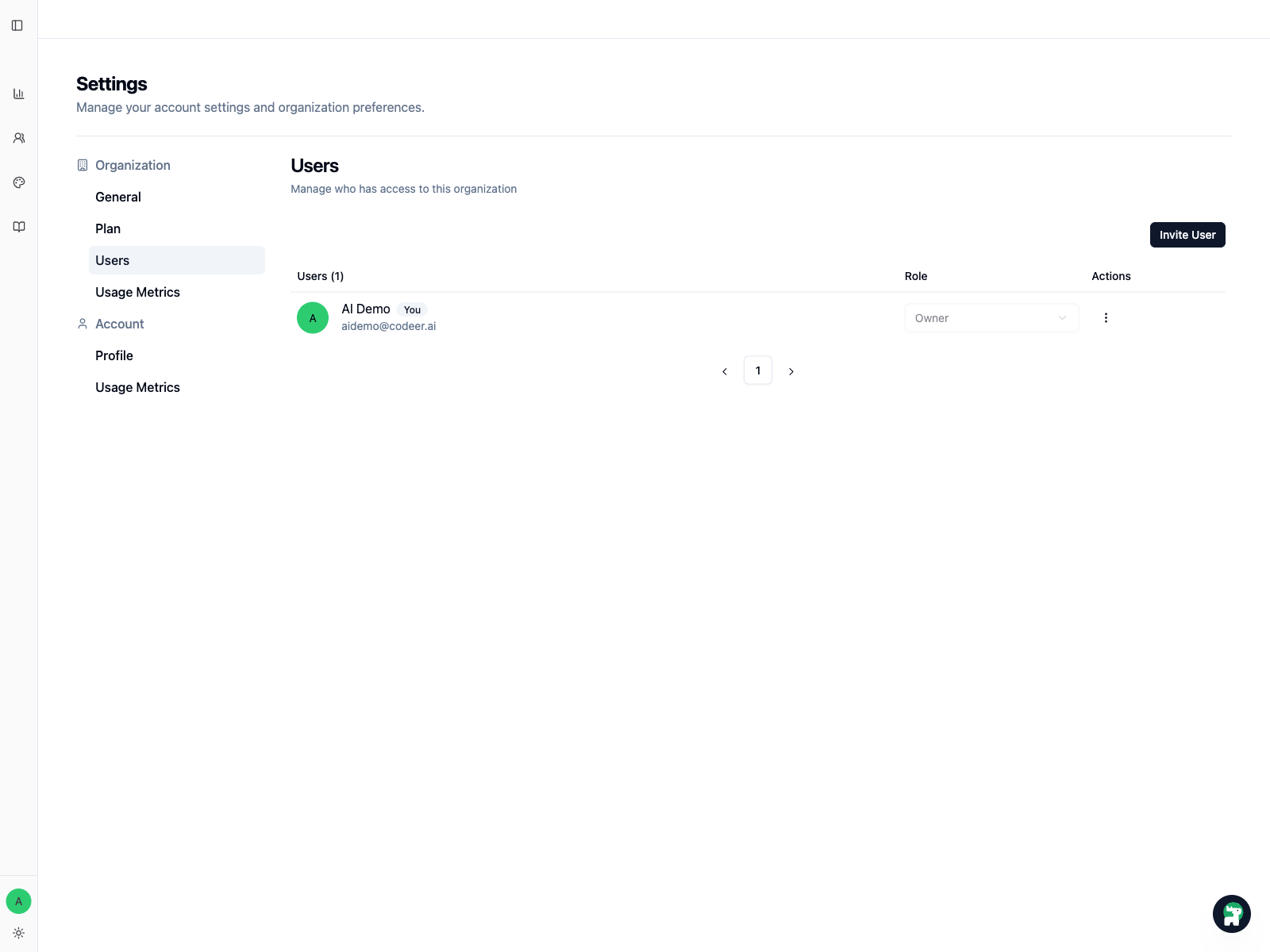Select the users icon in left sidebar
Image resolution: width=1270 pixels, height=952 pixels.
click(x=18, y=137)
